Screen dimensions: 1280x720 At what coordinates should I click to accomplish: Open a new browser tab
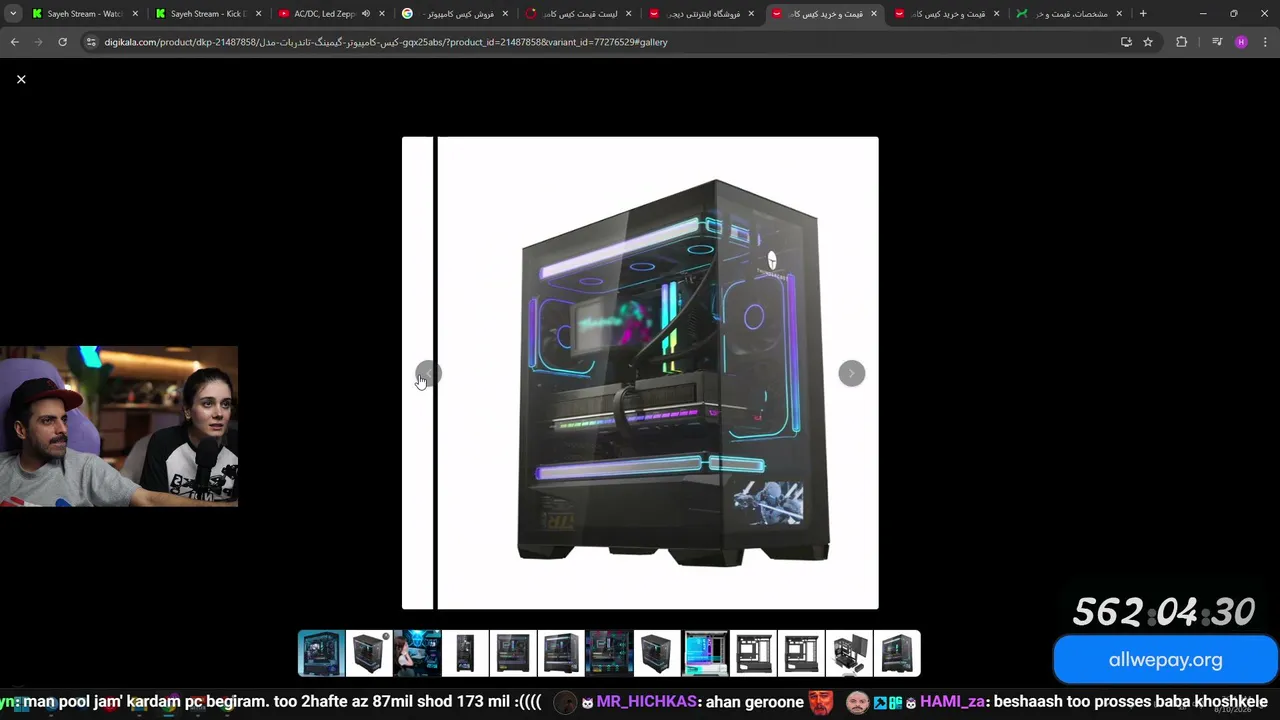[1143, 14]
